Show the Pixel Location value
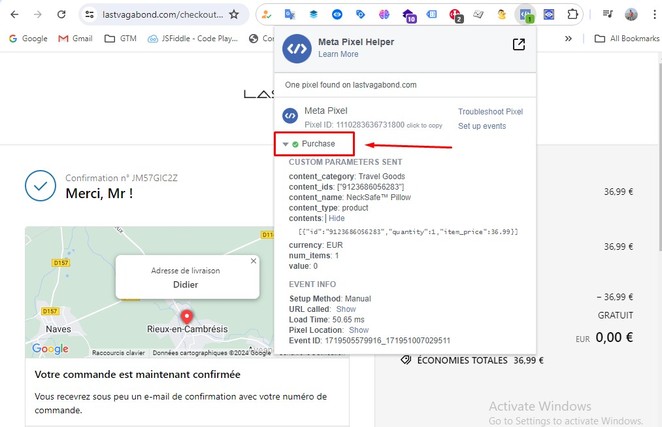This screenshot has width=662, height=427. [x=359, y=330]
